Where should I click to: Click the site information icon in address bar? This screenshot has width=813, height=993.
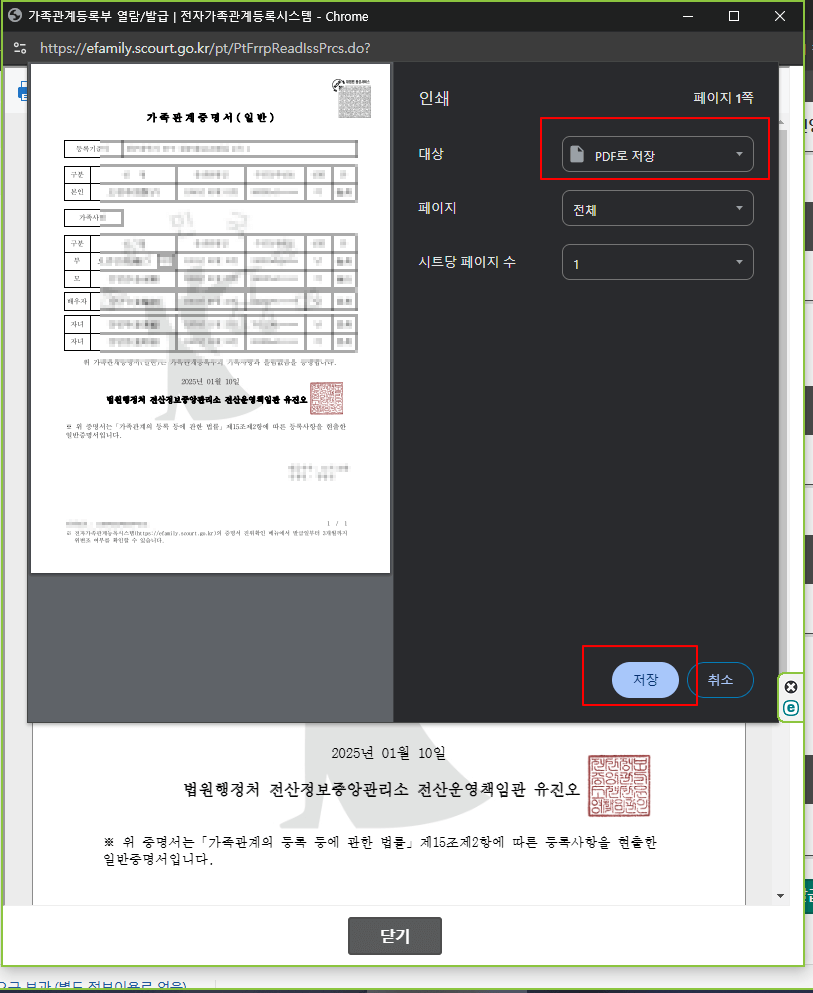tap(20, 47)
